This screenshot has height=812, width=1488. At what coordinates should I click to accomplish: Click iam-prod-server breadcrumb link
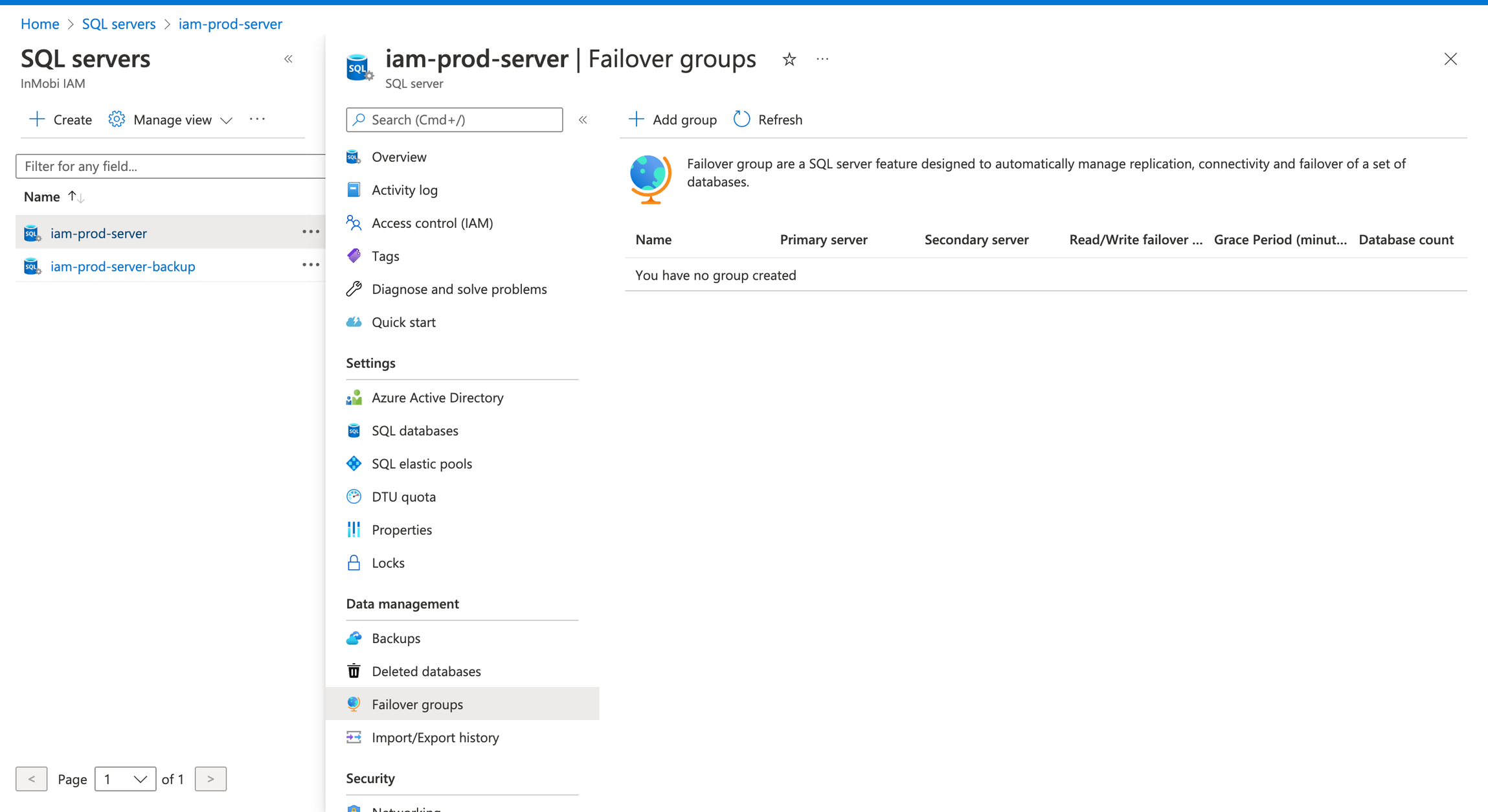pyautogui.click(x=231, y=24)
